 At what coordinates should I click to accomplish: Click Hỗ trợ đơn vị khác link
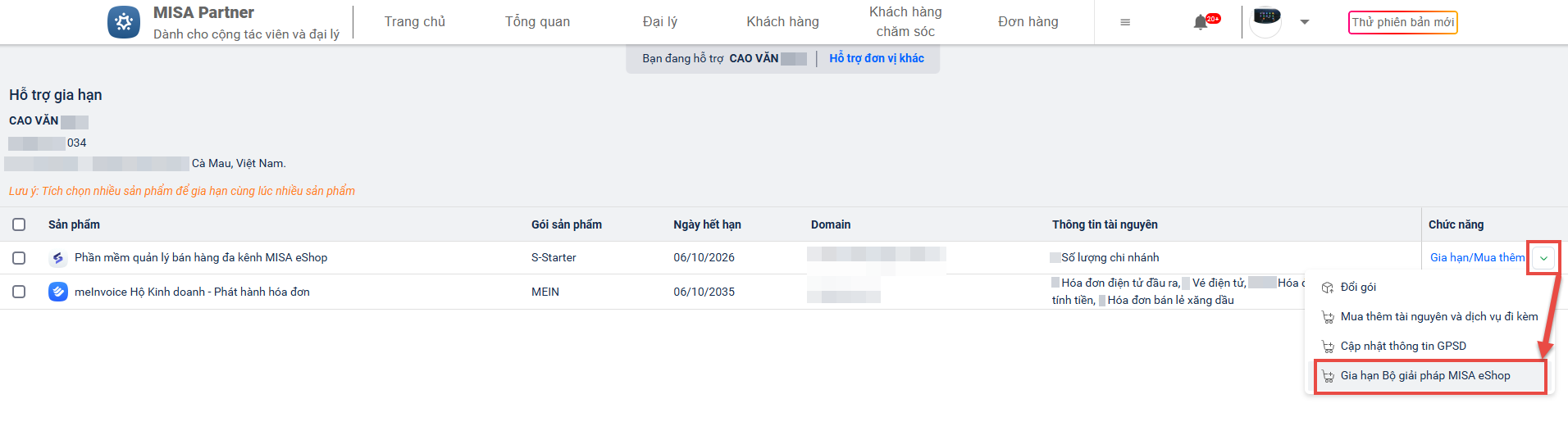tap(876, 58)
